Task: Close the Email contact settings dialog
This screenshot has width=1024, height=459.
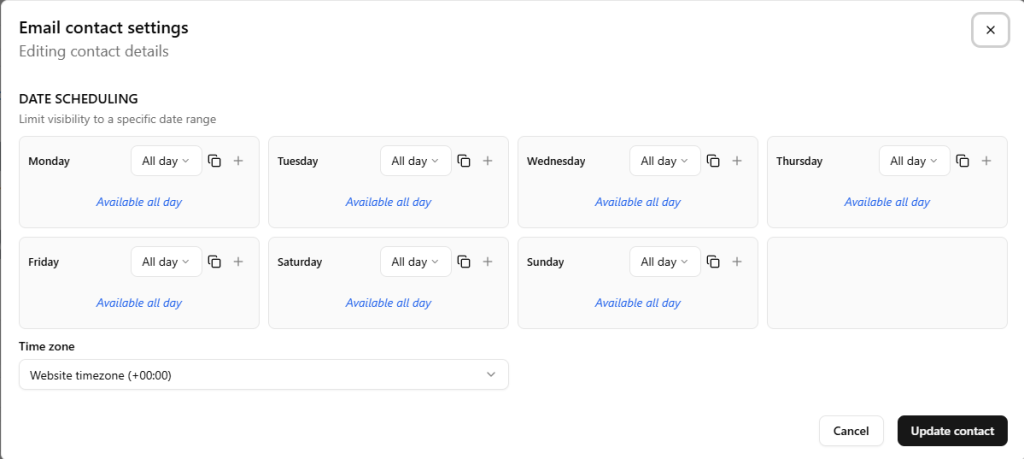Action: pyautogui.click(x=990, y=30)
